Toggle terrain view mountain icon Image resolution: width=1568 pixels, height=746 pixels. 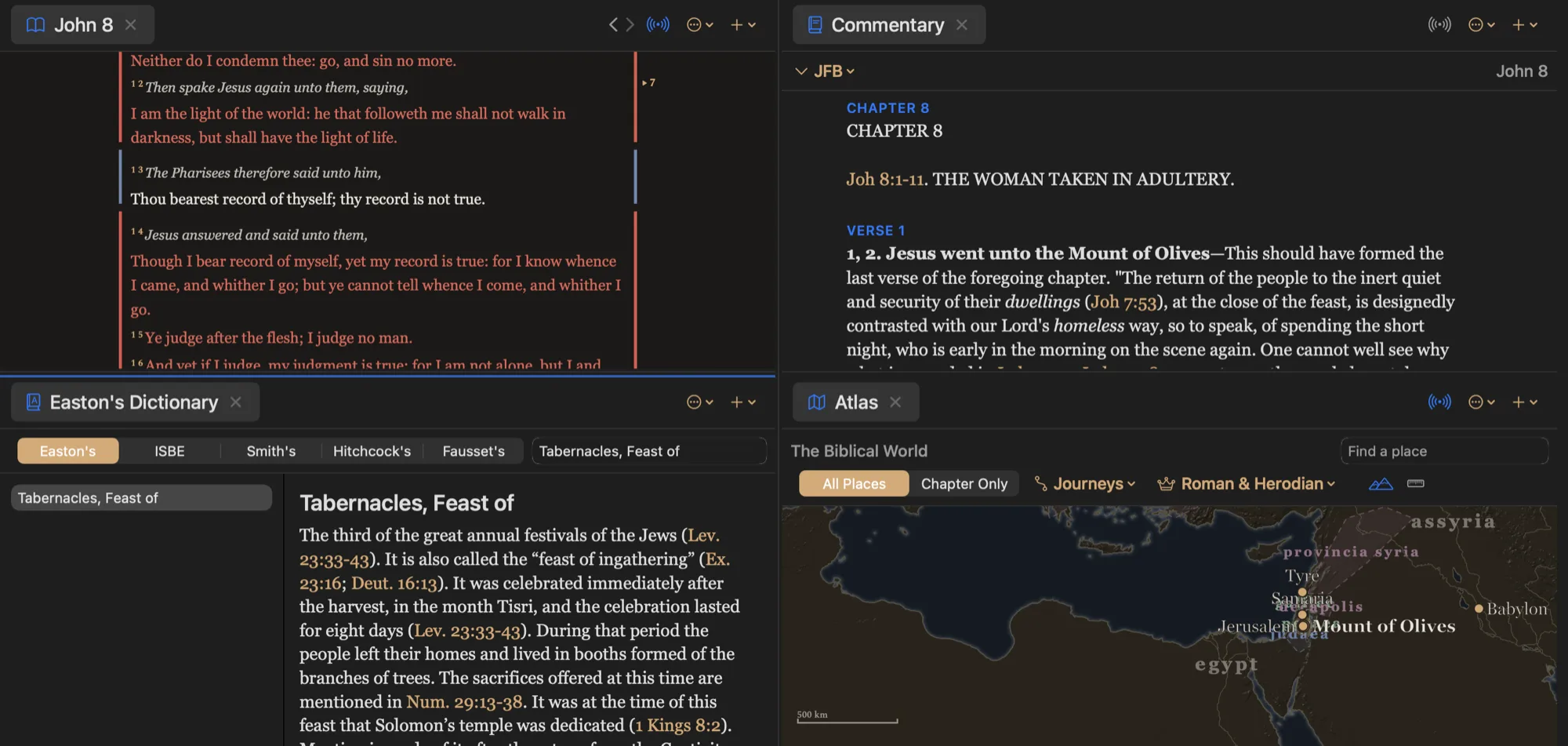[1381, 484]
